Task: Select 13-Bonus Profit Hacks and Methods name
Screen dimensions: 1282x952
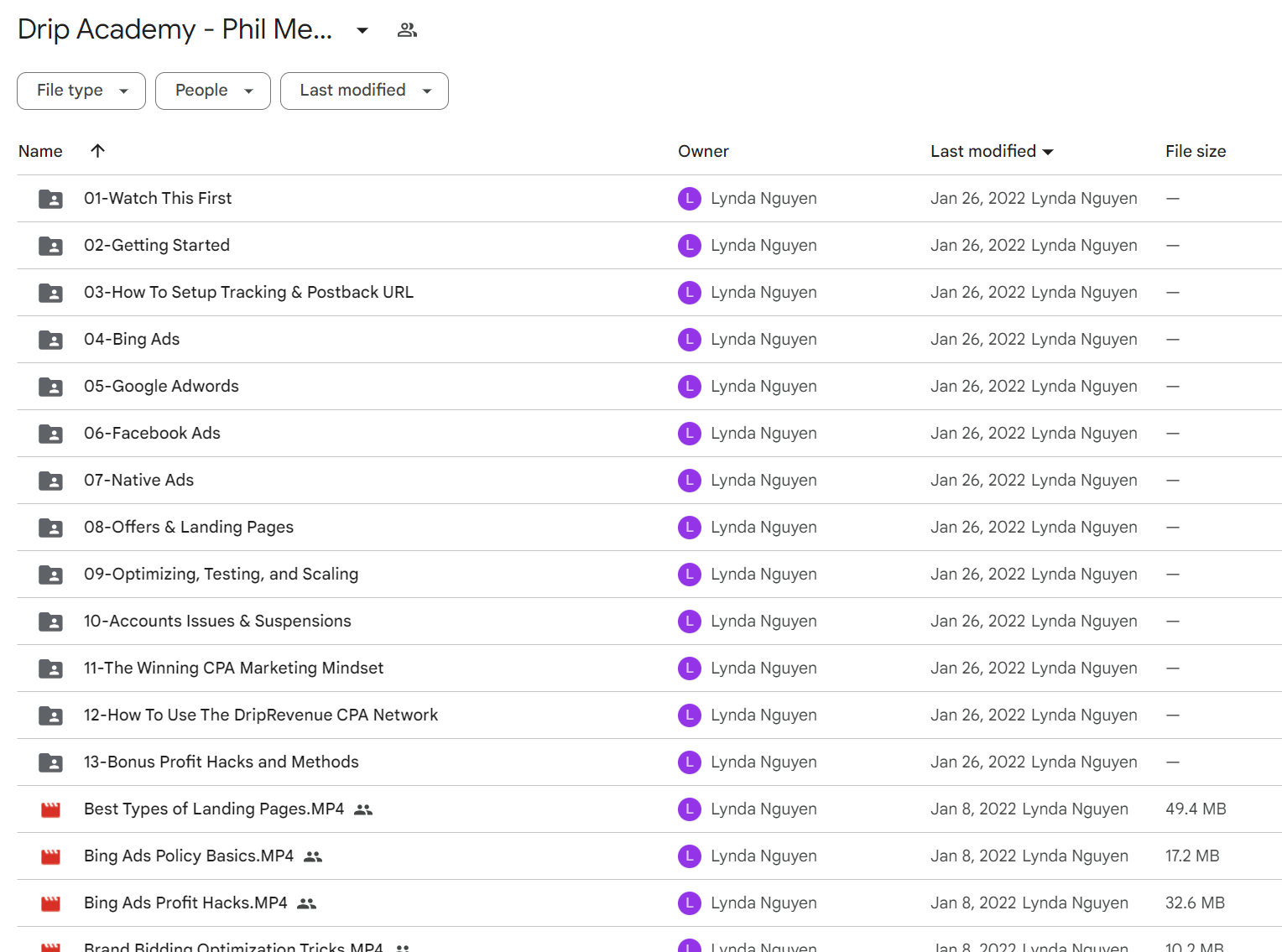Action: 221,762
